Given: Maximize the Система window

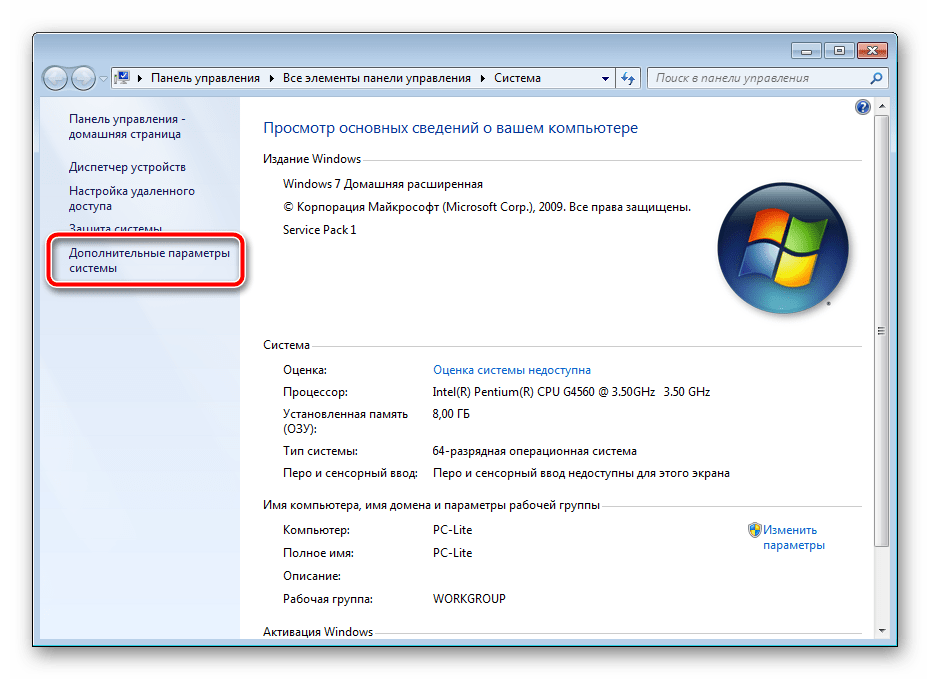Looking at the screenshot, I should 839,51.
